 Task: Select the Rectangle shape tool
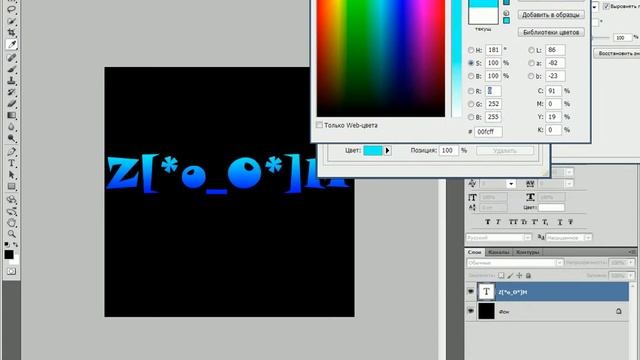tap(11, 187)
